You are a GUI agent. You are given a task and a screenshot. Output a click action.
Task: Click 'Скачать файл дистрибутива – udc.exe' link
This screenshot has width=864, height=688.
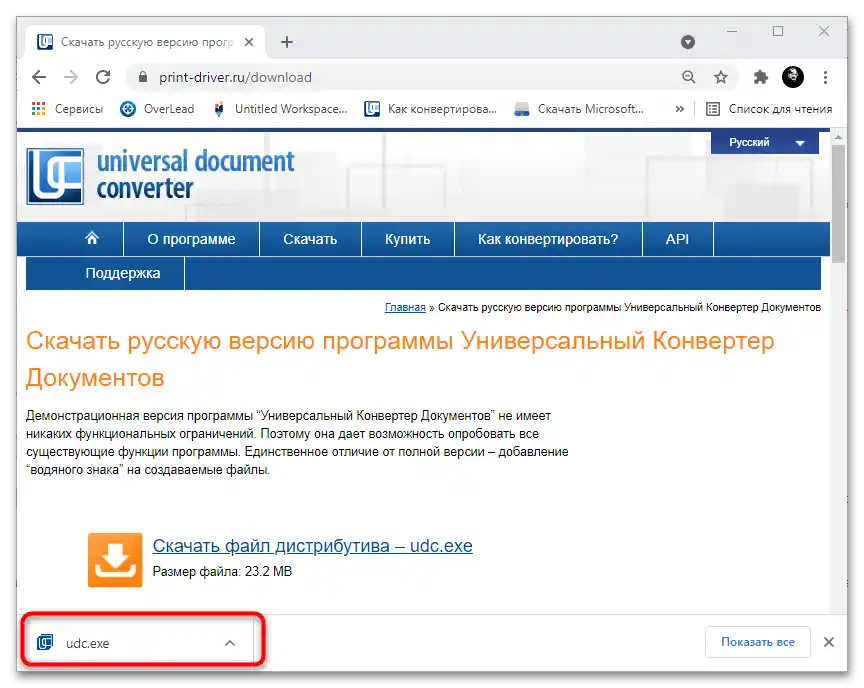[x=312, y=546]
